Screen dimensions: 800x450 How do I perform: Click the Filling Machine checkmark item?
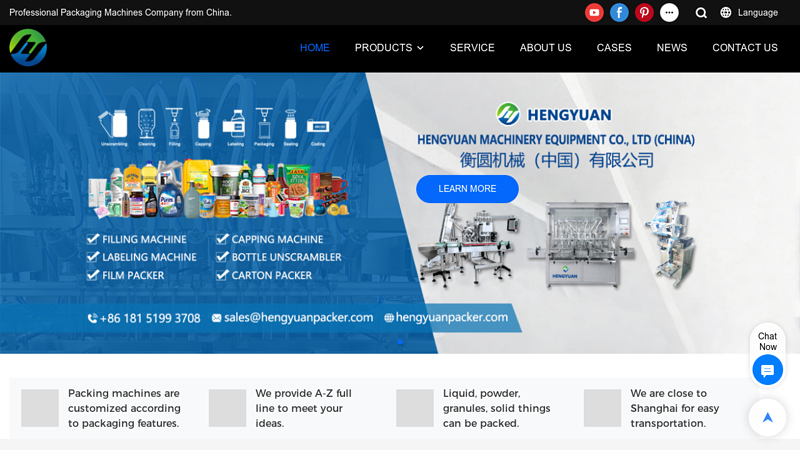(136, 239)
